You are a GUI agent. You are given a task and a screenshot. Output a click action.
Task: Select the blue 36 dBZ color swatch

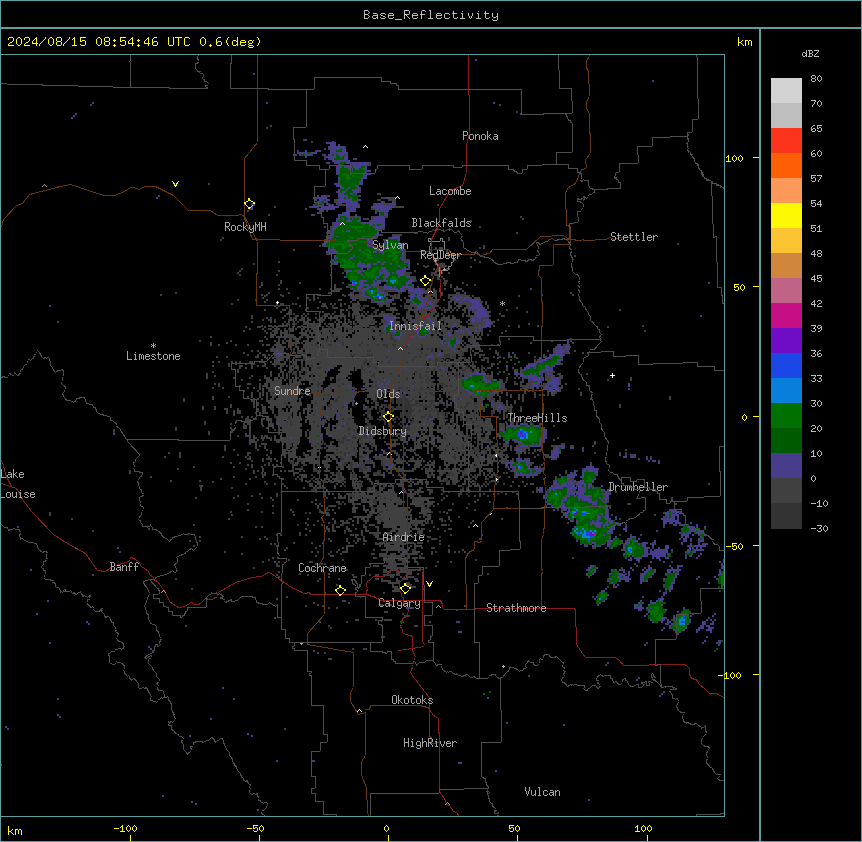point(786,365)
